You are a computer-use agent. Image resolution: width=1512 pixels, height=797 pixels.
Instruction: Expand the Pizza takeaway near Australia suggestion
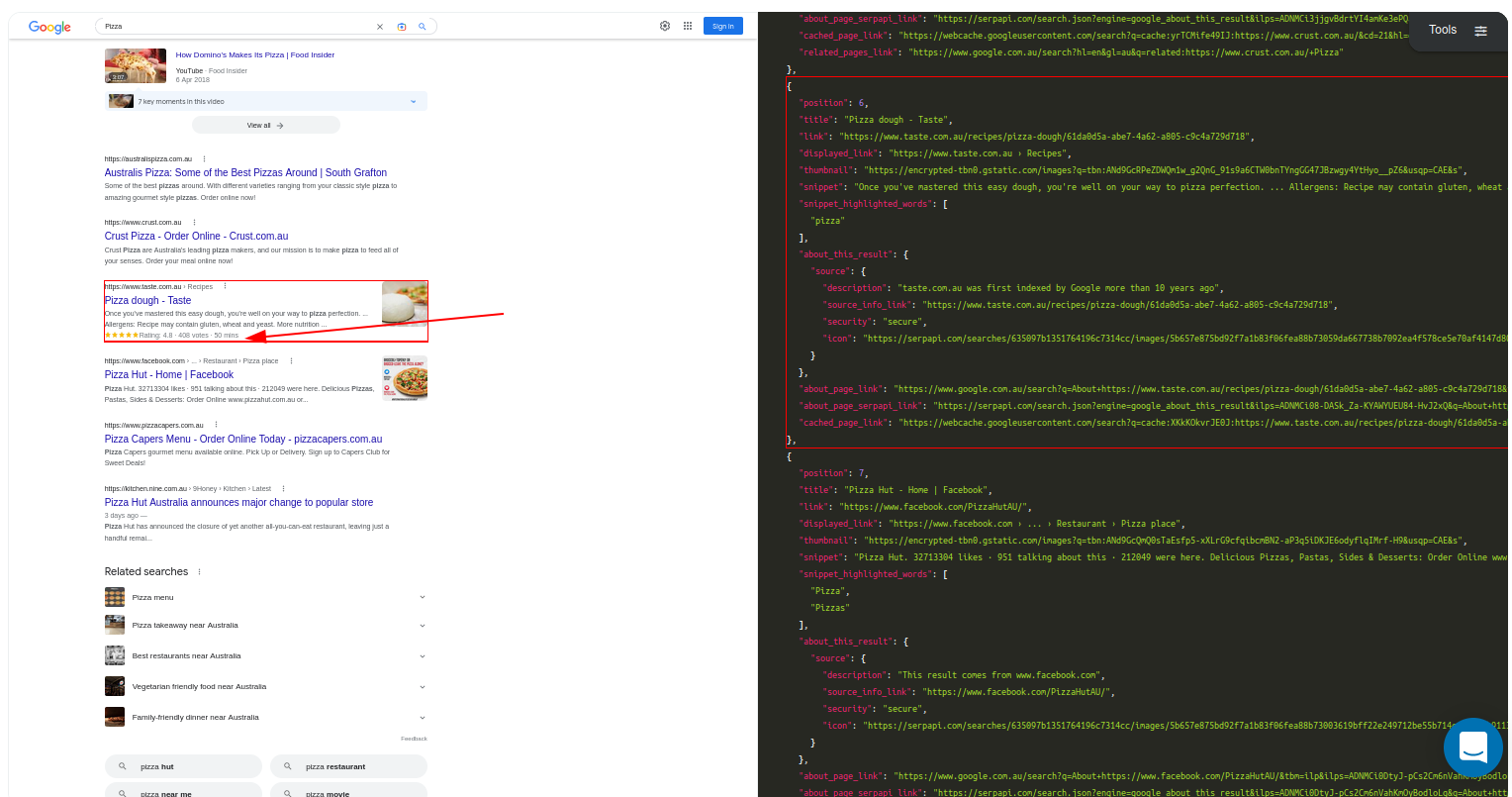pos(423,625)
